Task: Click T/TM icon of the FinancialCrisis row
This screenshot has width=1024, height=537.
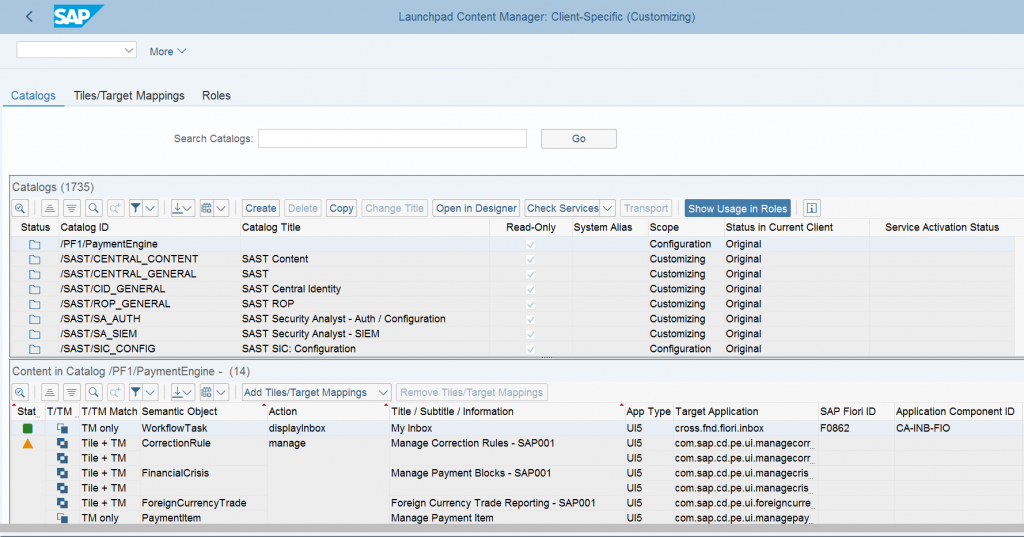Action: pos(62,474)
